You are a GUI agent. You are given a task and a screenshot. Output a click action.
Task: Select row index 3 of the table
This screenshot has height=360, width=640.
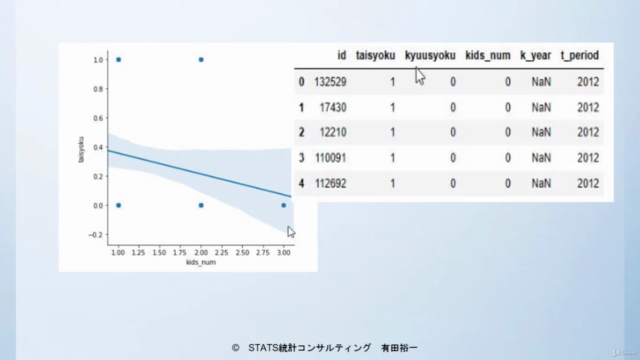[x=301, y=158]
